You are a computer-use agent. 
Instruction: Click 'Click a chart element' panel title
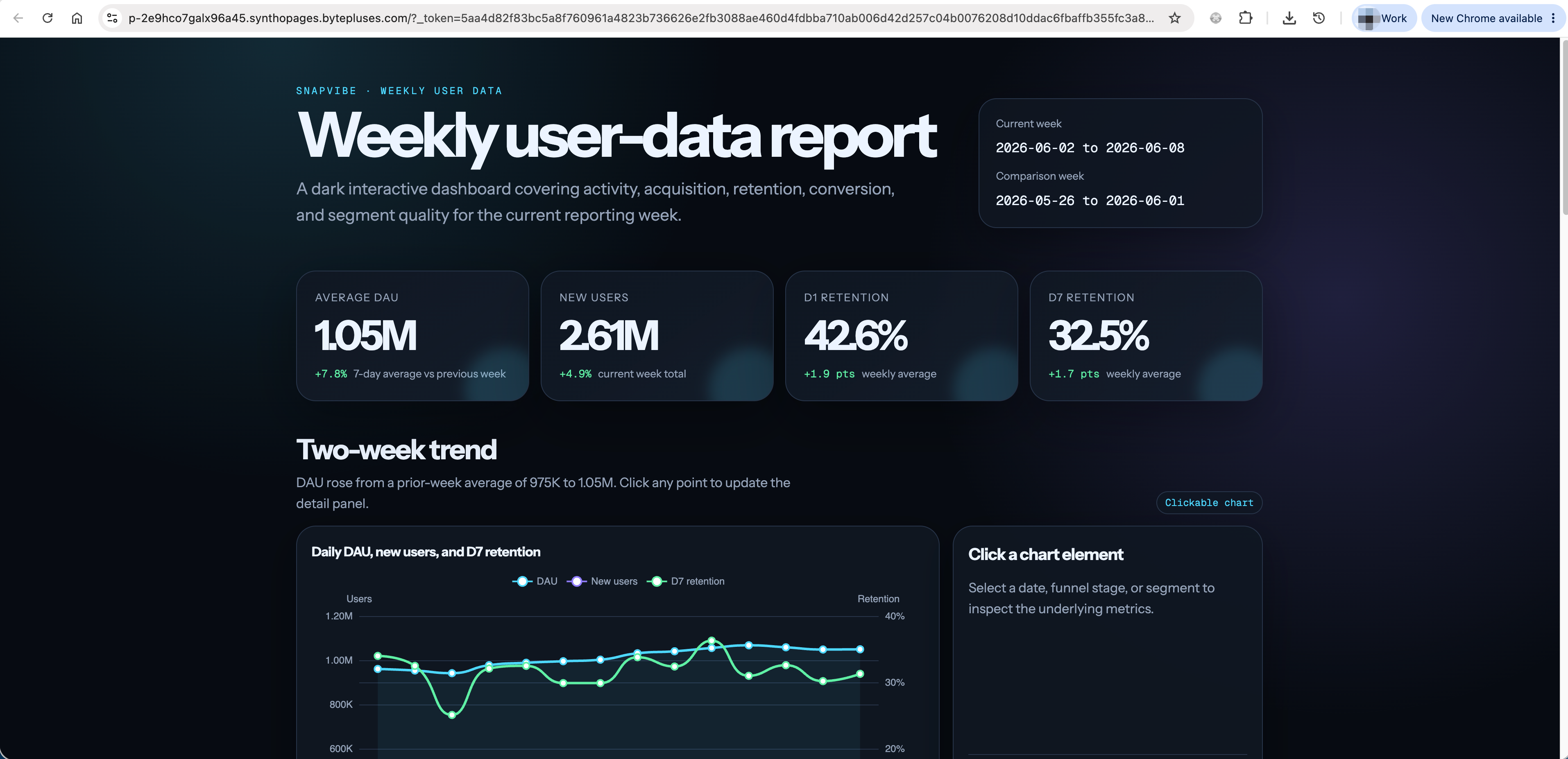pyautogui.click(x=1046, y=555)
